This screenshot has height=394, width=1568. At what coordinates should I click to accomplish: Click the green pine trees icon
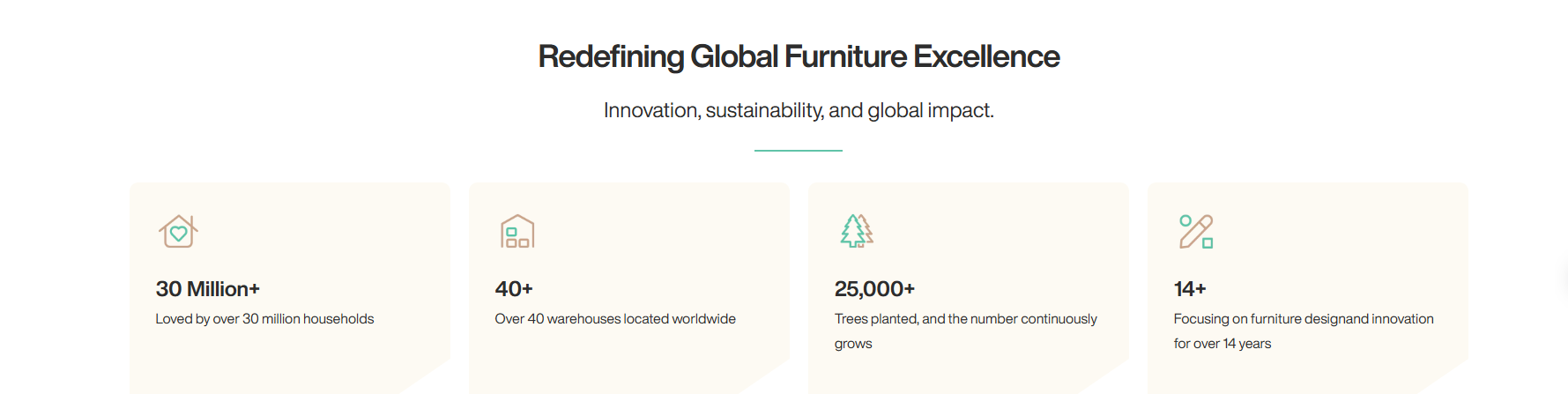click(857, 232)
